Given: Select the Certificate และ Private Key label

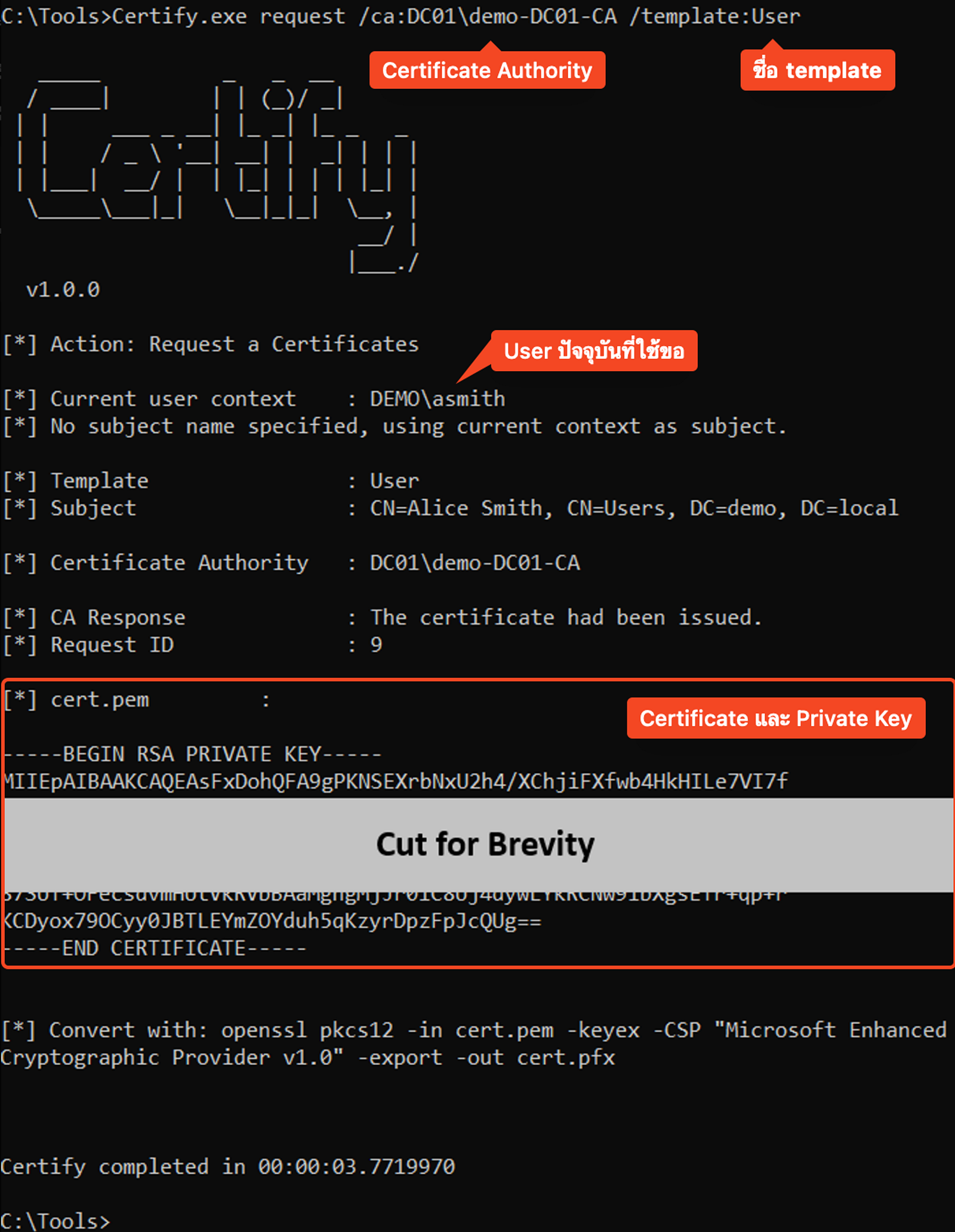Looking at the screenshot, I should [775, 718].
